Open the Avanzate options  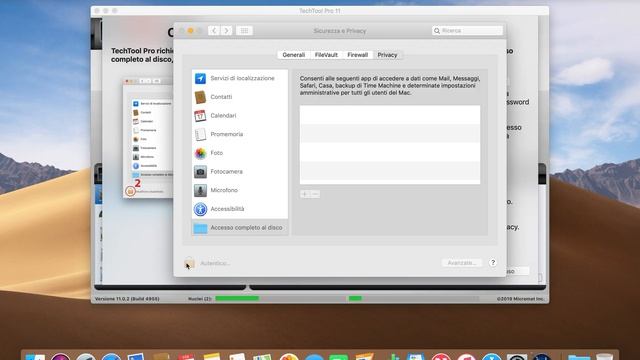462,263
